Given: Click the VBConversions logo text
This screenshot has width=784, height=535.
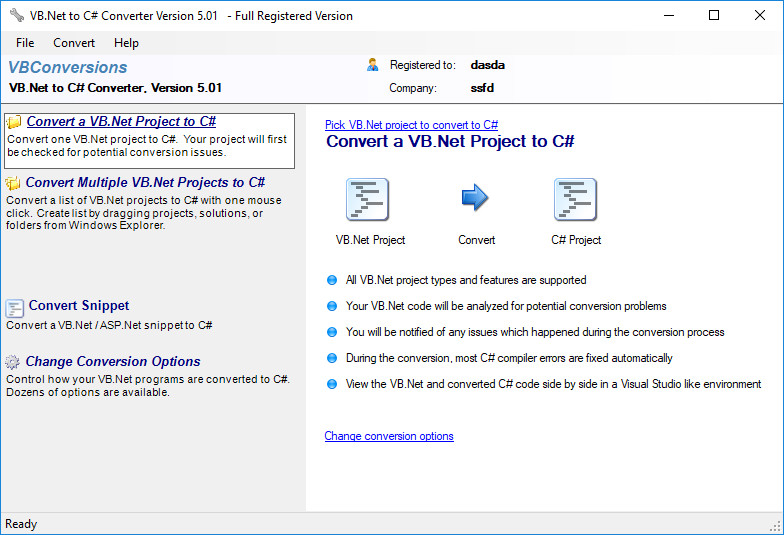Looking at the screenshot, I should [68, 68].
